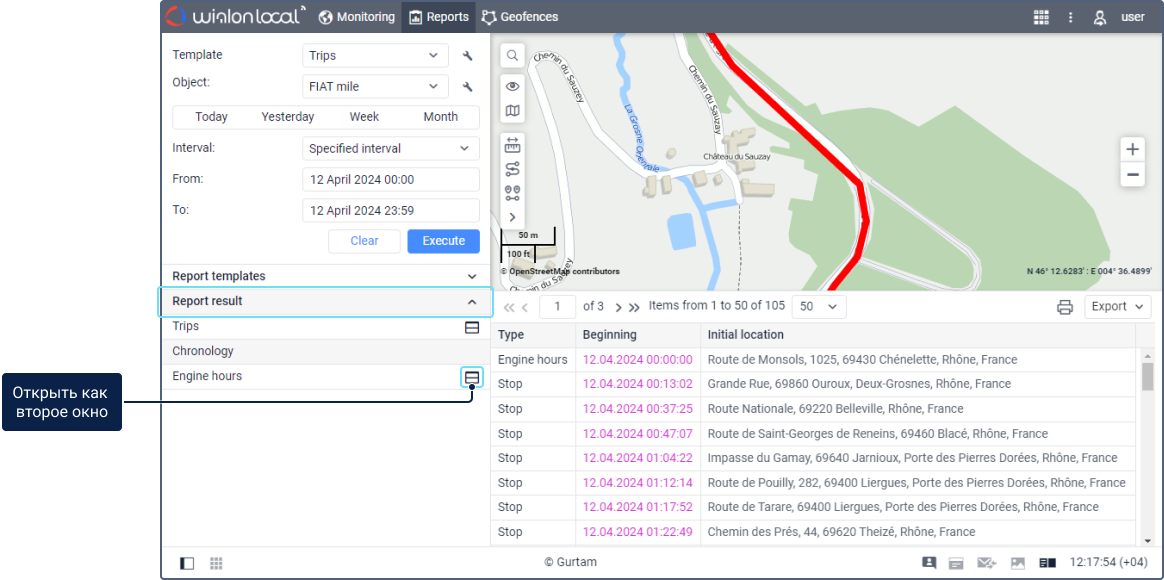Image resolution: width=1164 pixels, height=580 pixels.
Task: Open the SMS messages icon
Action: (x=986, y=563)
